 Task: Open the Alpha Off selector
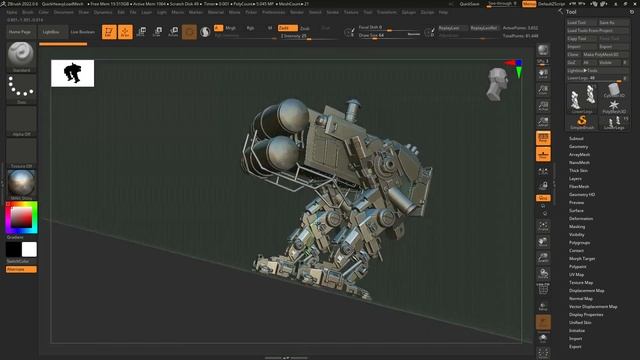(x=21, y=122)
